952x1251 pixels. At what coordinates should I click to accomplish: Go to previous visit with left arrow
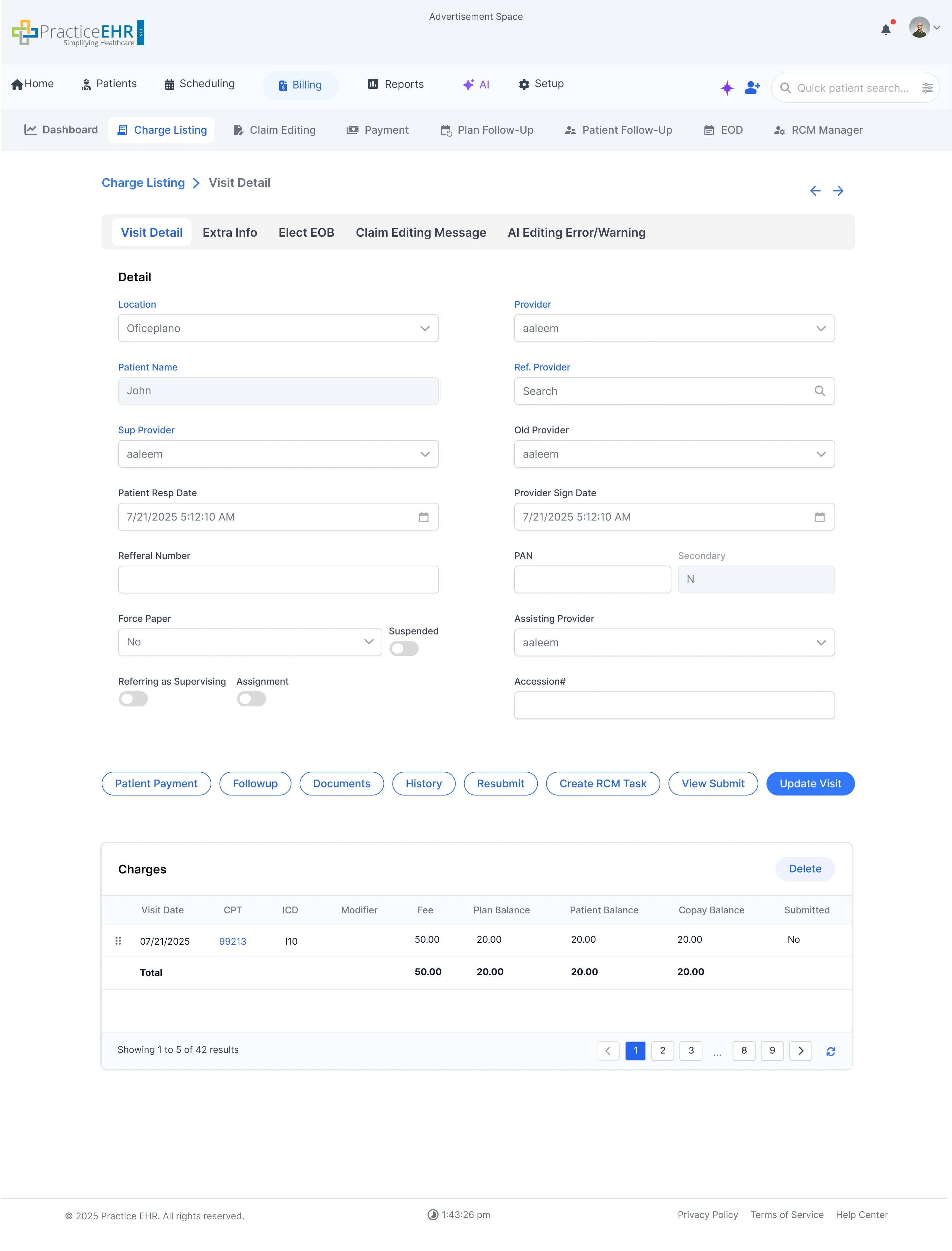(x=815, y=191)
